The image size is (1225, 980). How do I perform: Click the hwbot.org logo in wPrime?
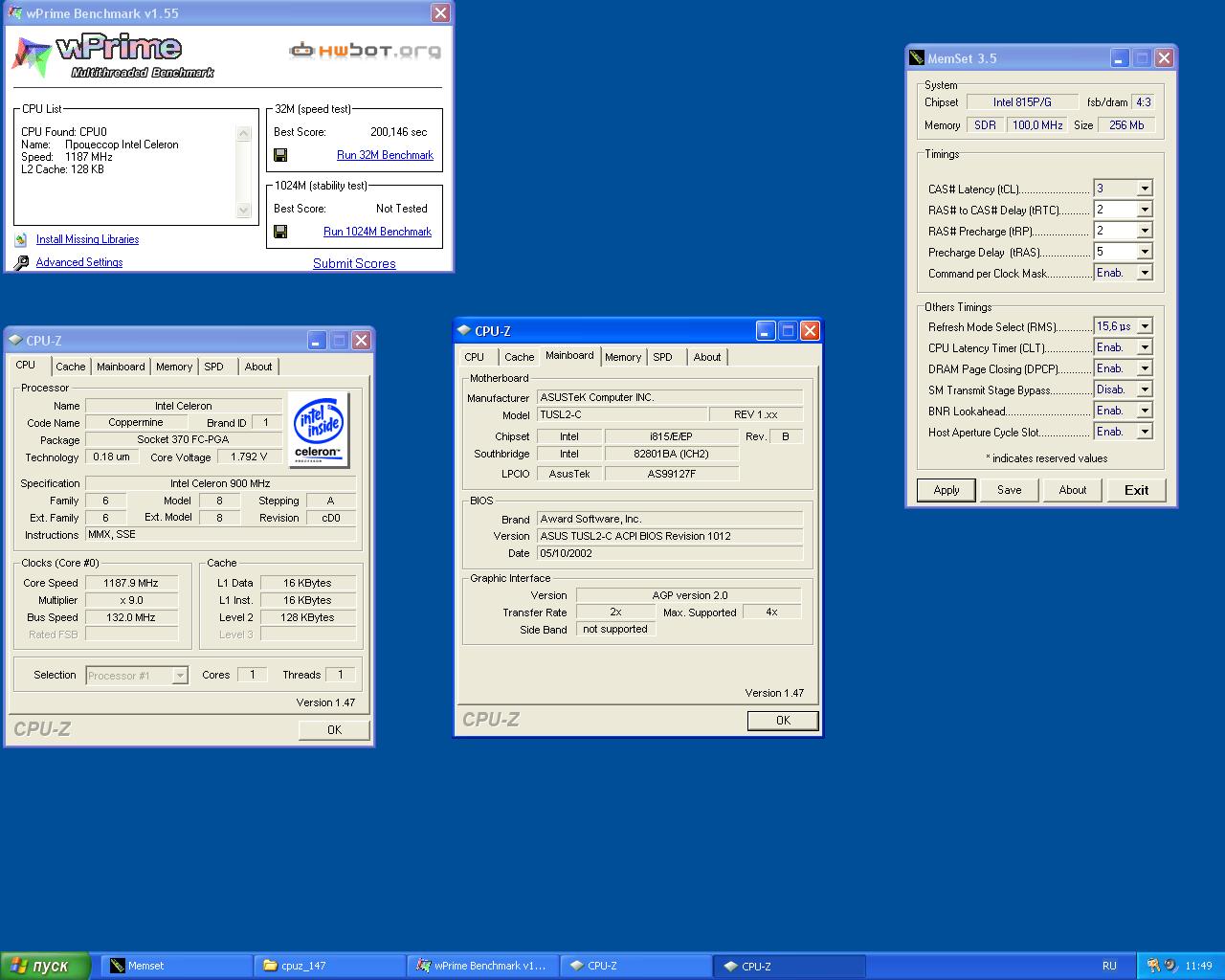366,50
